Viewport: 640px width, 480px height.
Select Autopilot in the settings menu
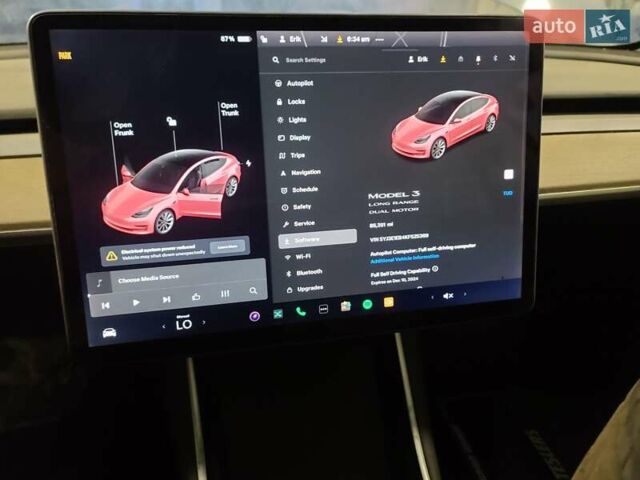(299, 83)
